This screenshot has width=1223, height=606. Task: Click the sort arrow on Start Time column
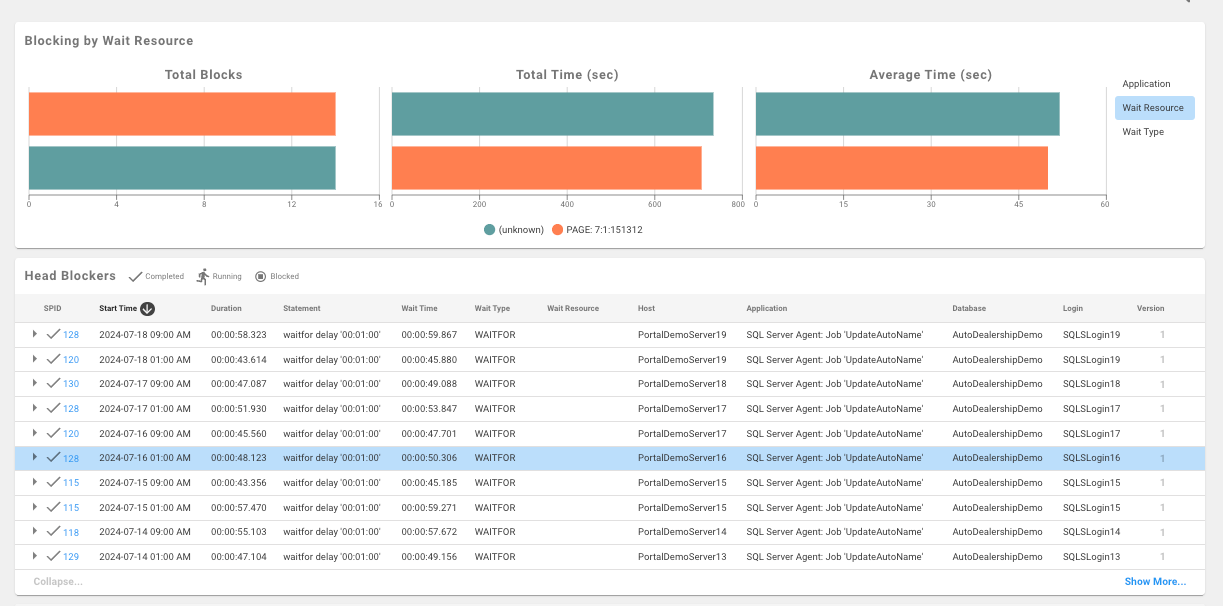pyautogui.click(x=147, y=309)
